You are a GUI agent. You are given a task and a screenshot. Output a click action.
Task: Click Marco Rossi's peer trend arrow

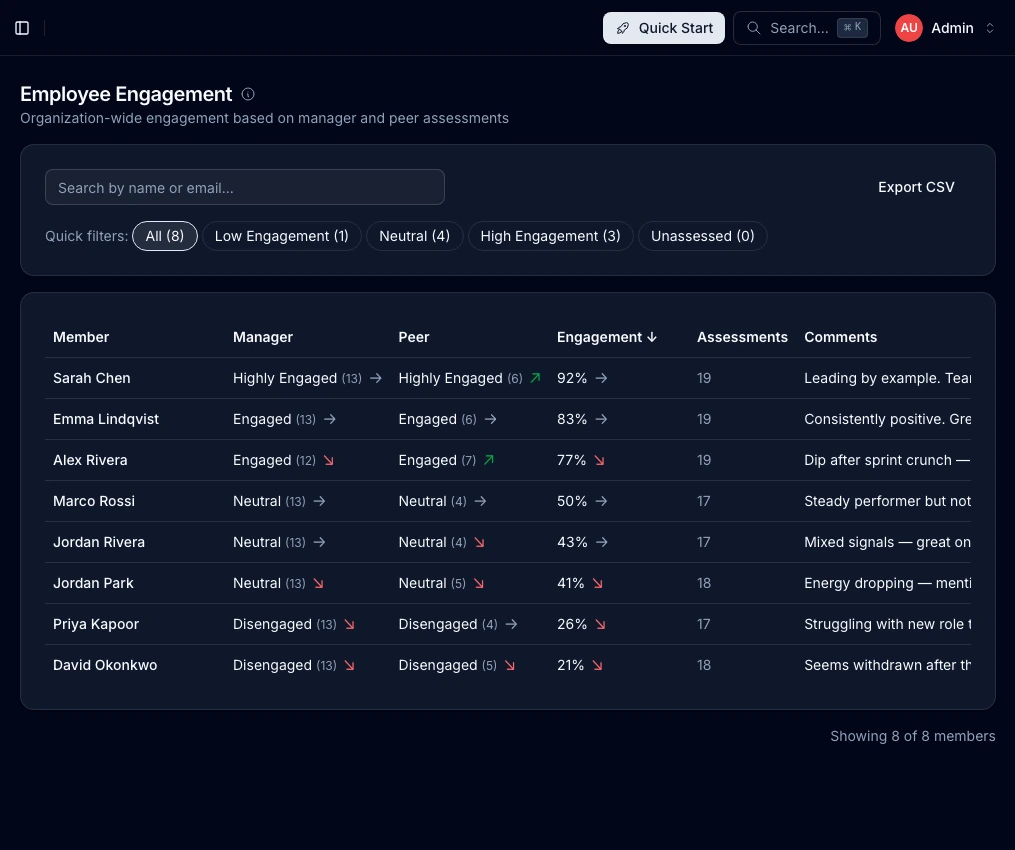[480, 501]
